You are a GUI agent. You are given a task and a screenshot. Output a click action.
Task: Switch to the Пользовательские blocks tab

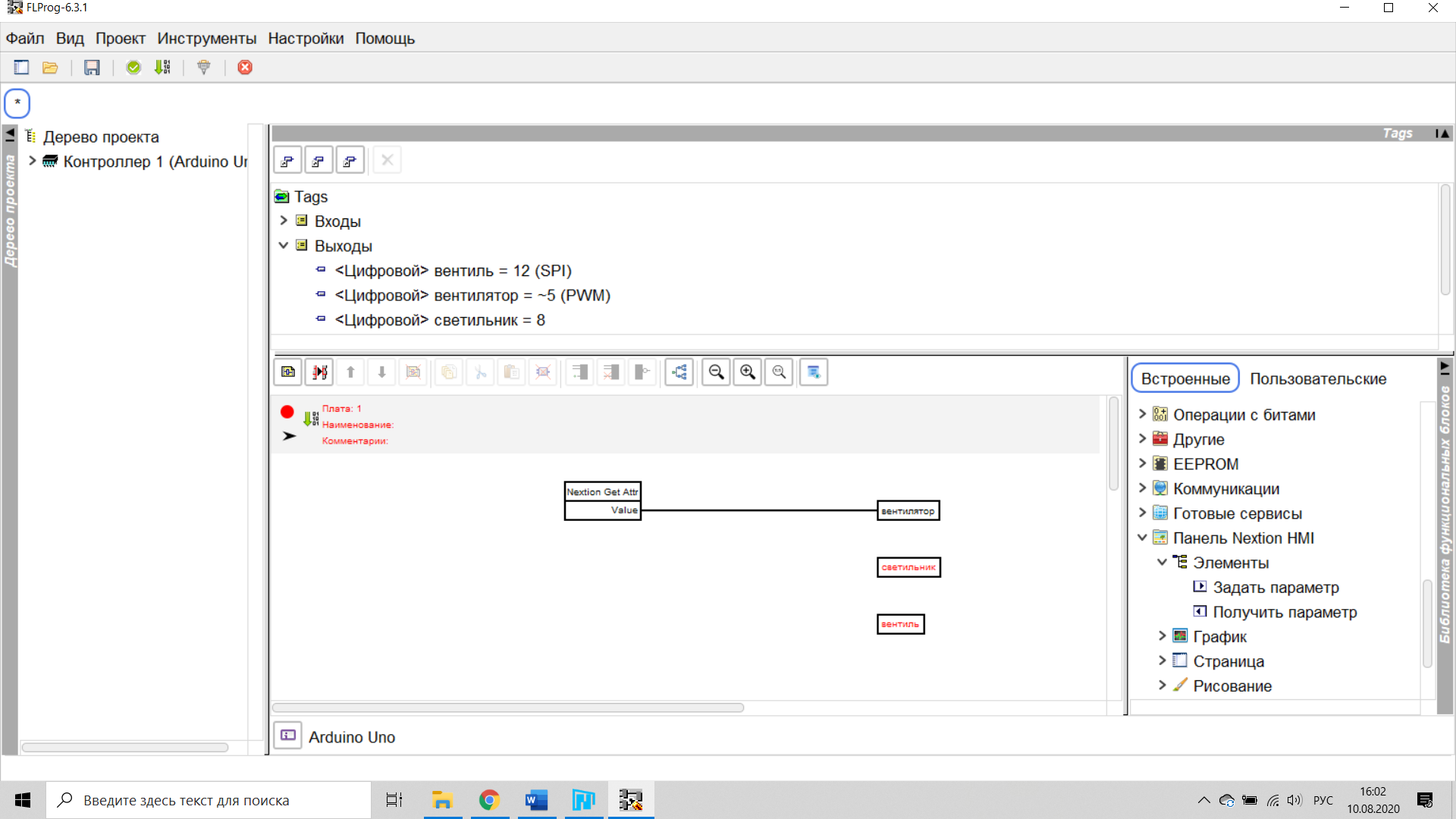(x=1317, y=378)
